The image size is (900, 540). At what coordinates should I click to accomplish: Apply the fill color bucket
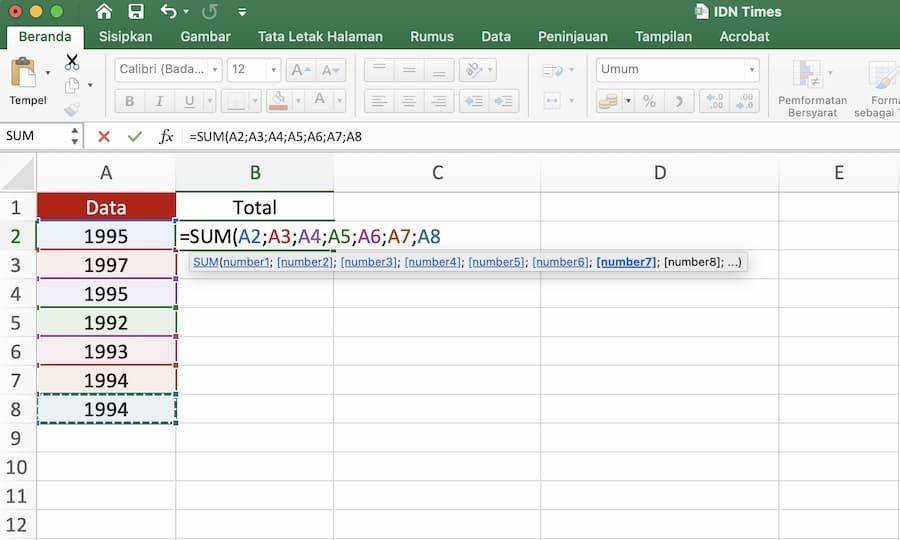coord(278,101)
